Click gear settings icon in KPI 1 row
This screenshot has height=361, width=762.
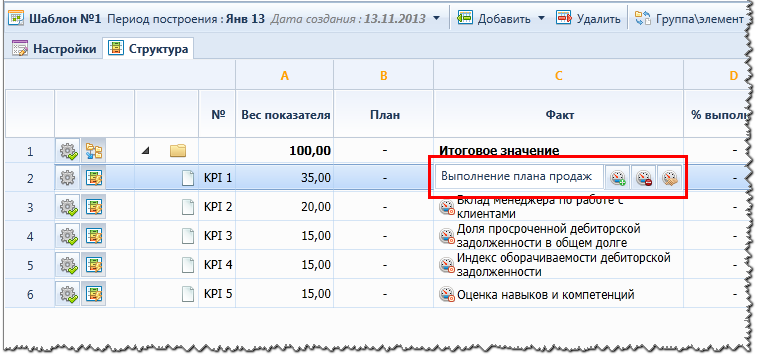[x=68, y=178]
